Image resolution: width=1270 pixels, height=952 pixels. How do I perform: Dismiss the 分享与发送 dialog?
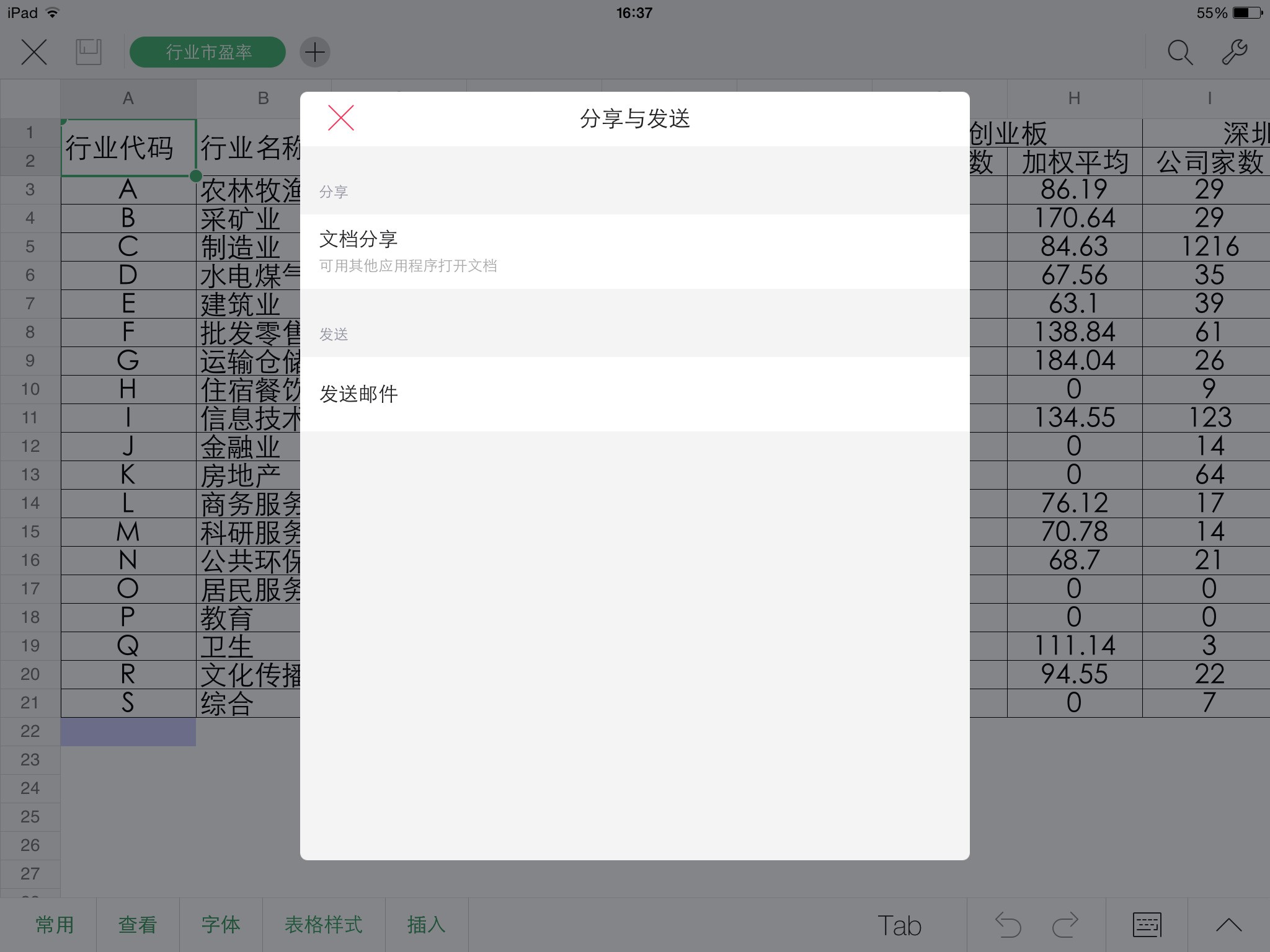tap(340, 118)
